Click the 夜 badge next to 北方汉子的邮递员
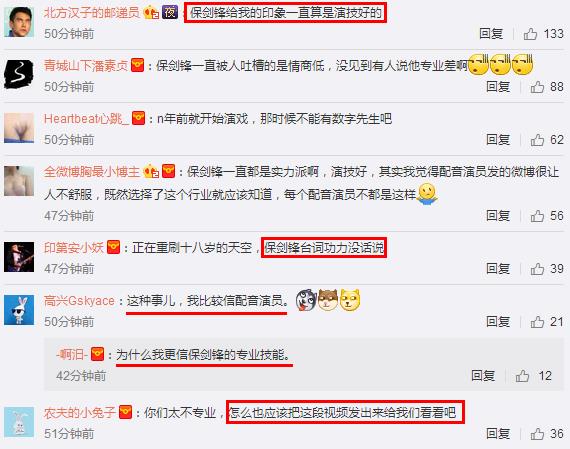The width and height of the screenshot is (570, 449). (170, 13)
